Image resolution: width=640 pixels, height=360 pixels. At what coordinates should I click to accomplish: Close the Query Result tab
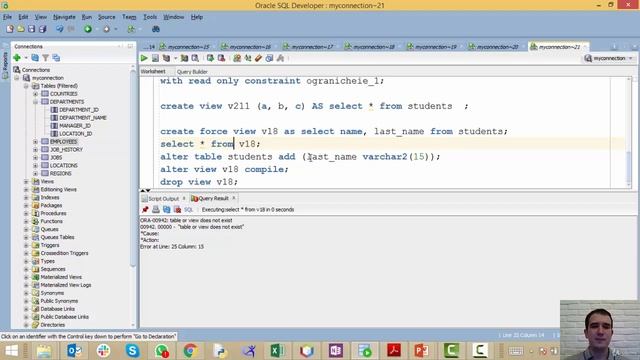click(234, 198)
